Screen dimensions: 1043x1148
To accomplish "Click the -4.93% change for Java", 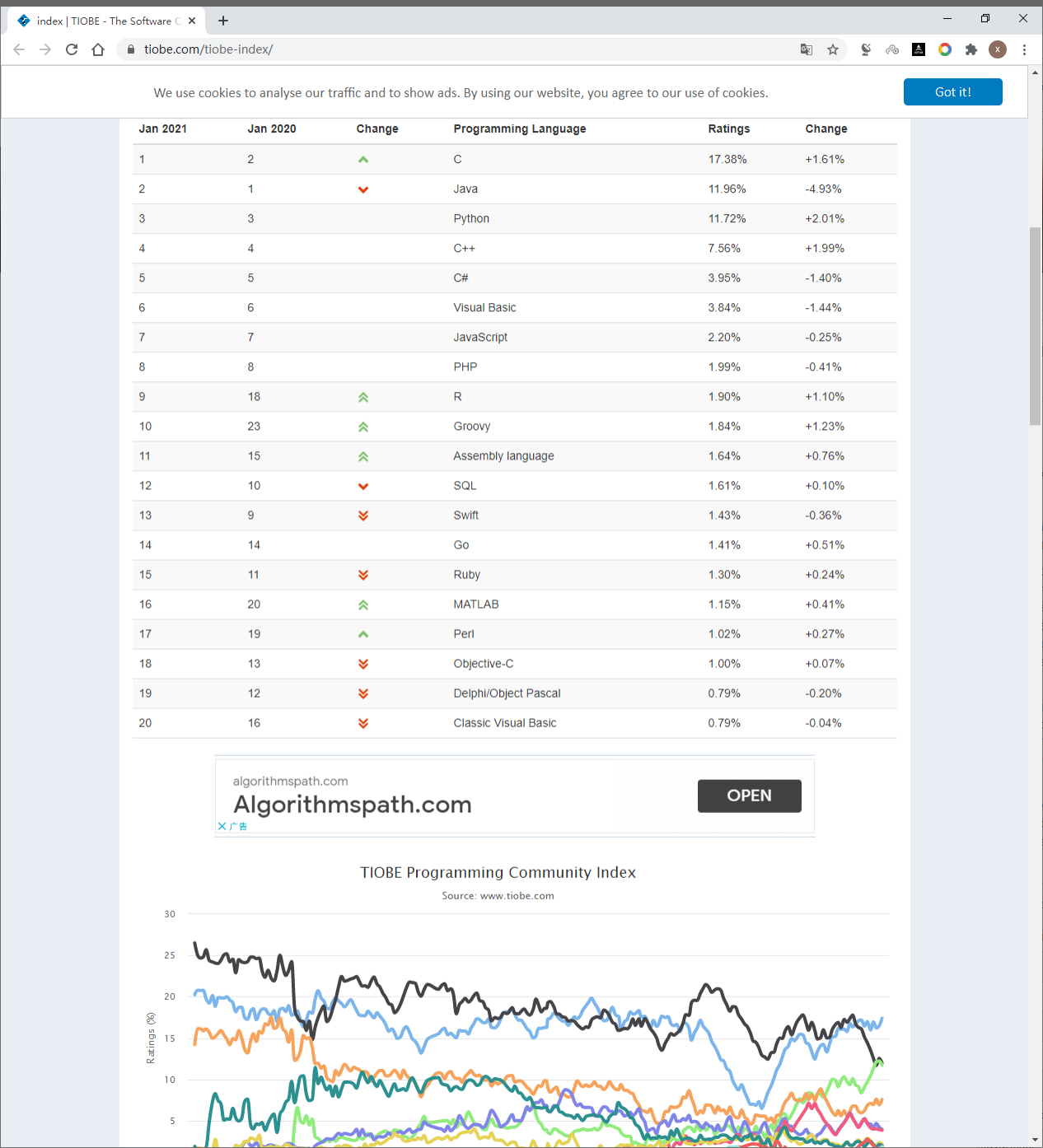I will pyautogui.click(x=823, y=189).
